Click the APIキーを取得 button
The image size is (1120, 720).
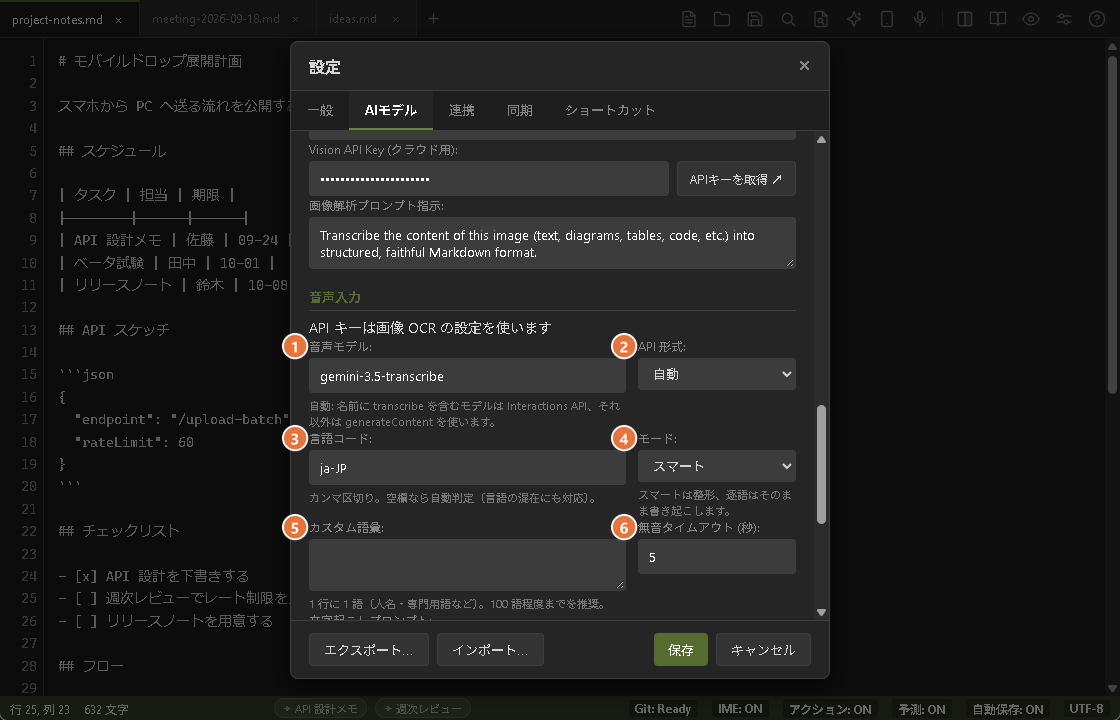coord(736,179)
